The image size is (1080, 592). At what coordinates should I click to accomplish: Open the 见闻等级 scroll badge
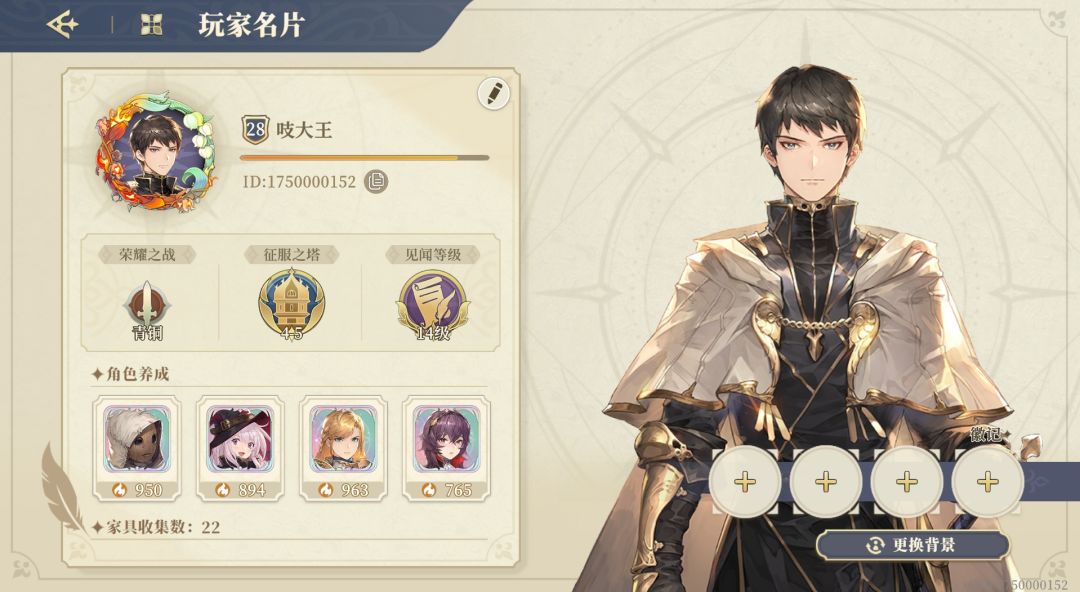click(433, 305)
